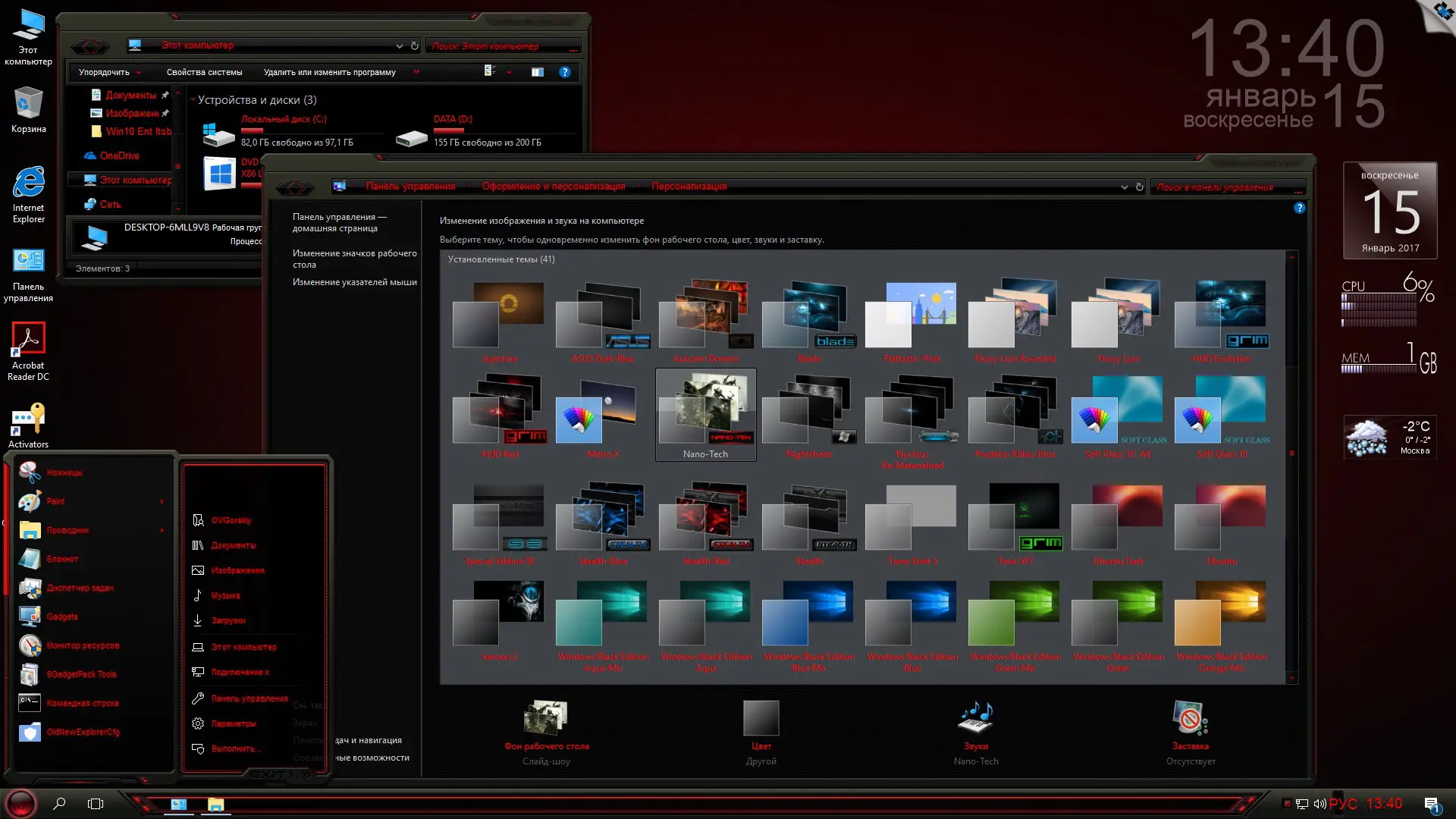Open Фон рабочего стола settings icon
Viewport: 1456px width, 819px height.
coord(546,718)
